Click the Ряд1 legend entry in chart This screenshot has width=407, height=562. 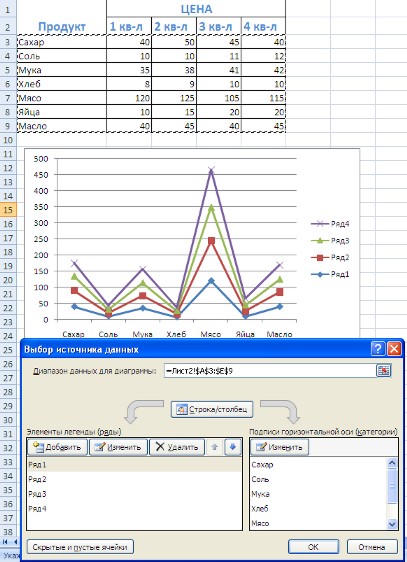330,274
